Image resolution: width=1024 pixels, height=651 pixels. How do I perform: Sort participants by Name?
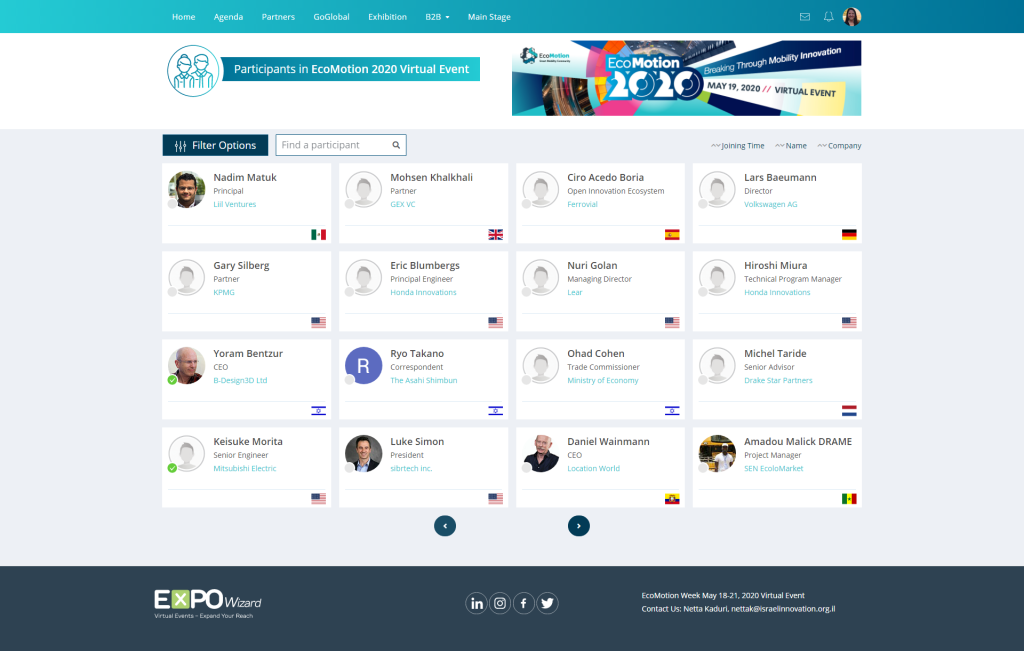(790, 146)
